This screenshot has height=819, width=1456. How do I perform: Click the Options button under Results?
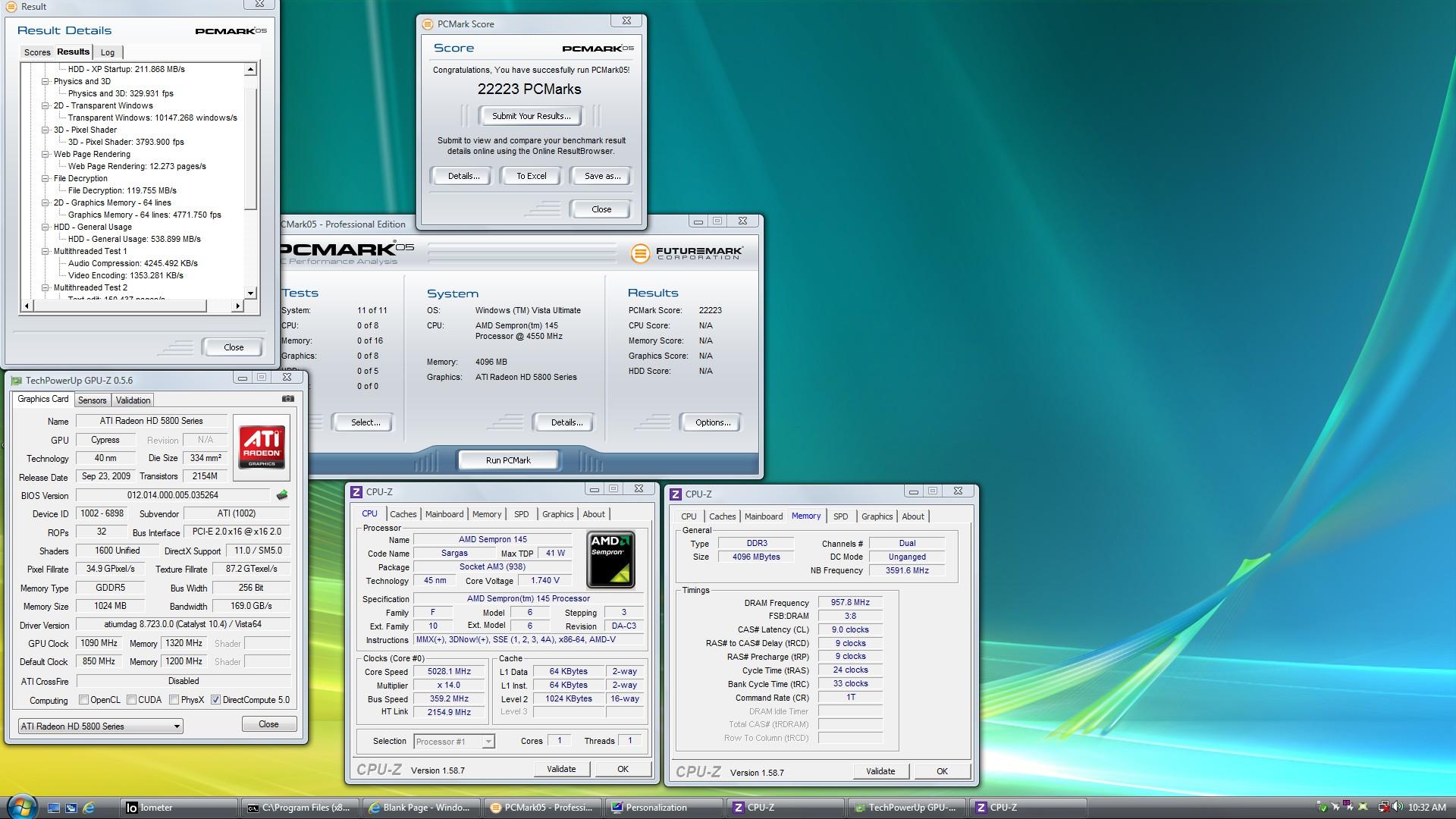click(x=712, y=422)
